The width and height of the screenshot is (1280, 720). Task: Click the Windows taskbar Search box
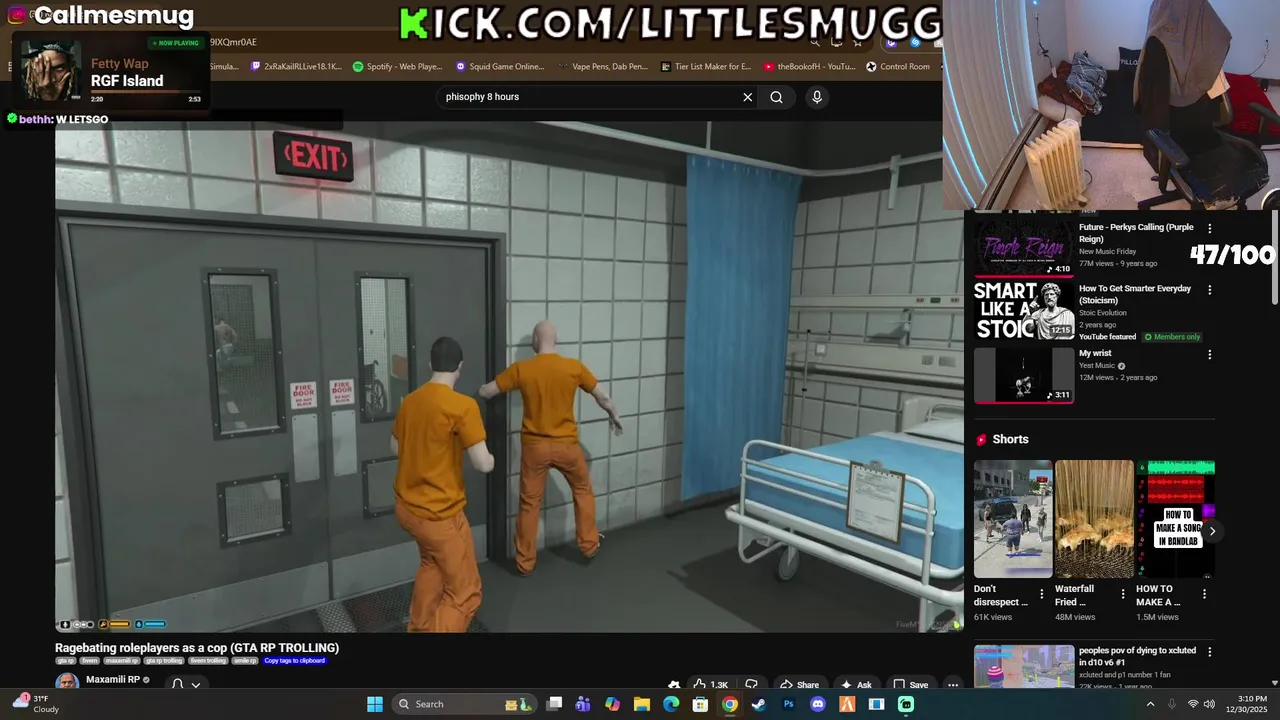coord(463,704)
